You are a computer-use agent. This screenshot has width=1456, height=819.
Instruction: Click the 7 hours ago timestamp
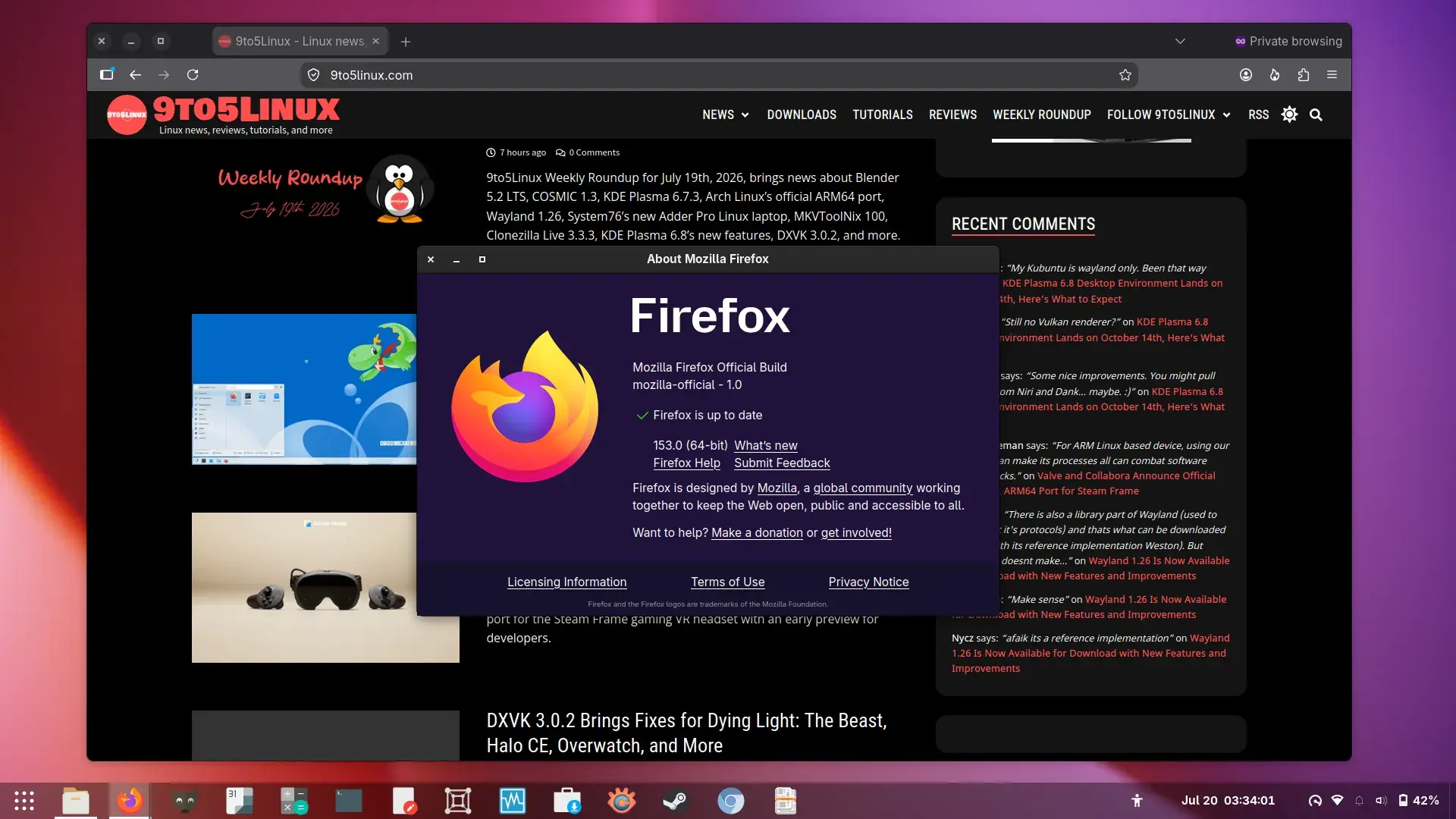(516, 152)
